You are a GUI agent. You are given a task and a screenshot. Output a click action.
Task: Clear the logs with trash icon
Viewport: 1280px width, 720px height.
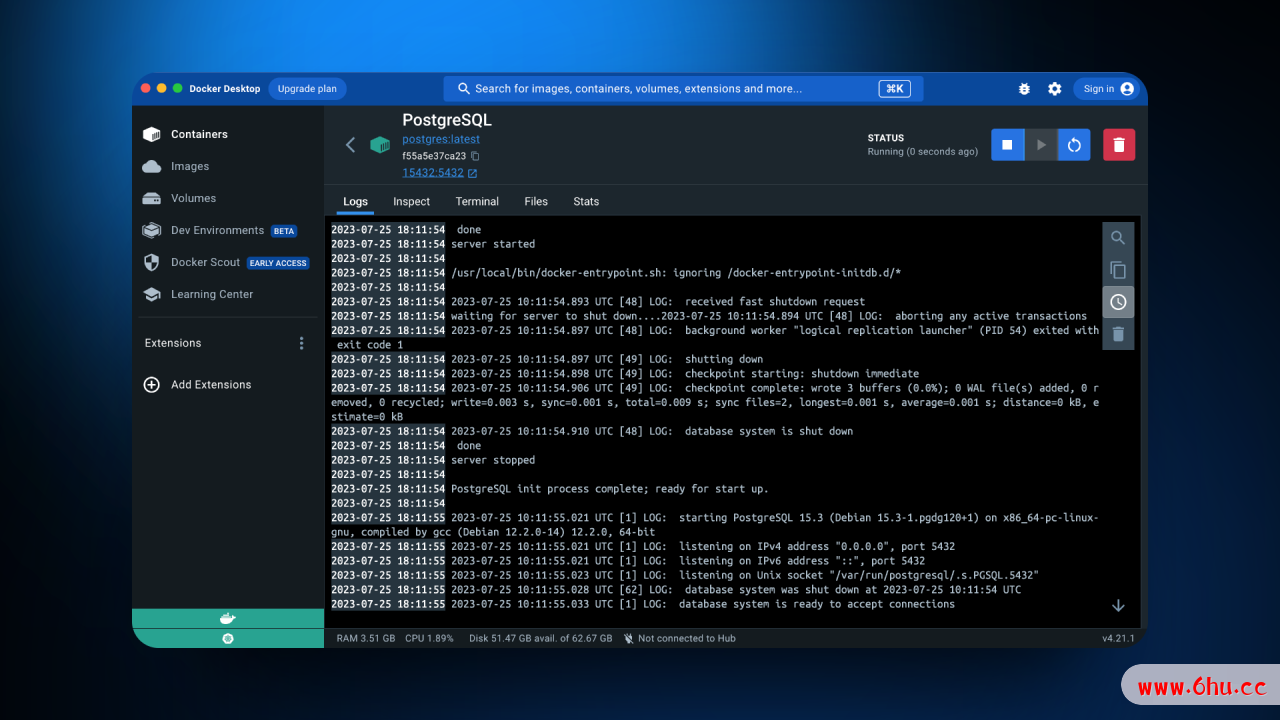coord(1118,334)
